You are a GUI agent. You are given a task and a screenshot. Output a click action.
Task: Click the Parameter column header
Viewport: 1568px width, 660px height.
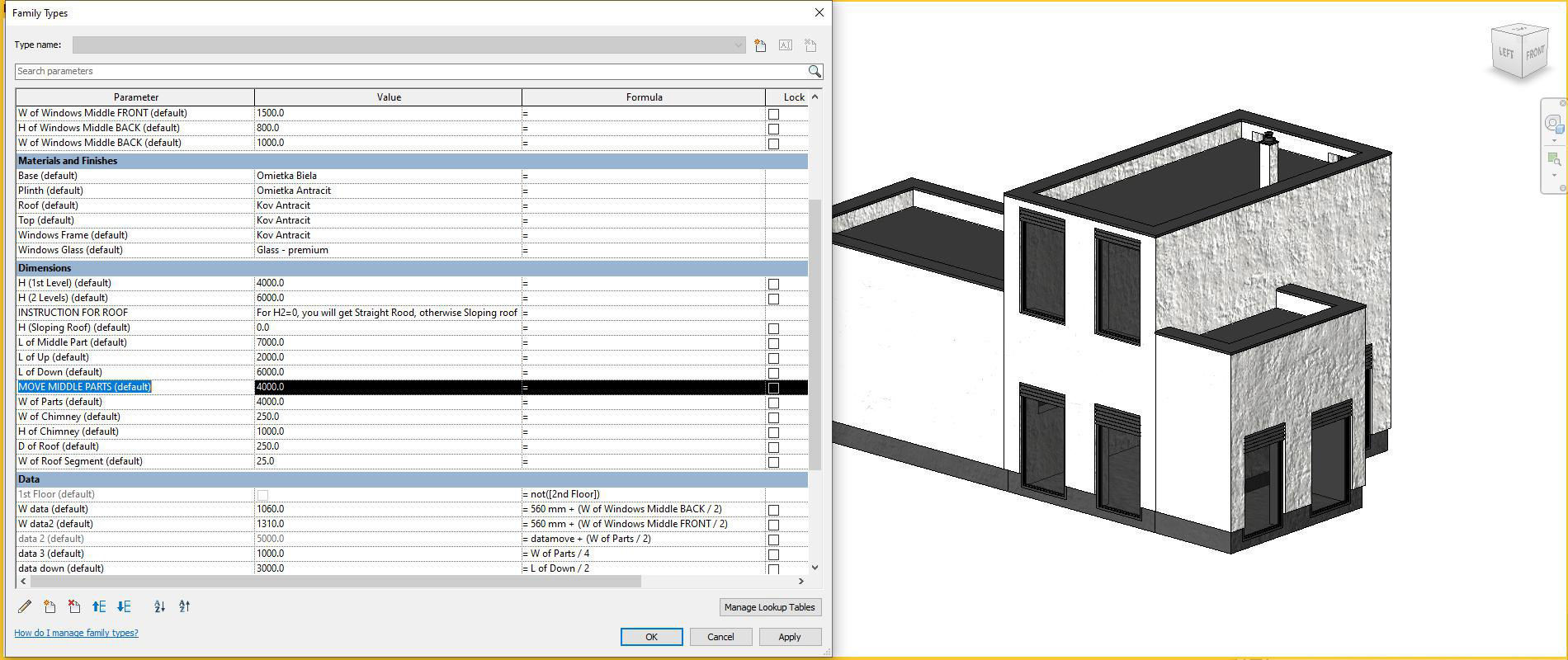click(135, 97)
